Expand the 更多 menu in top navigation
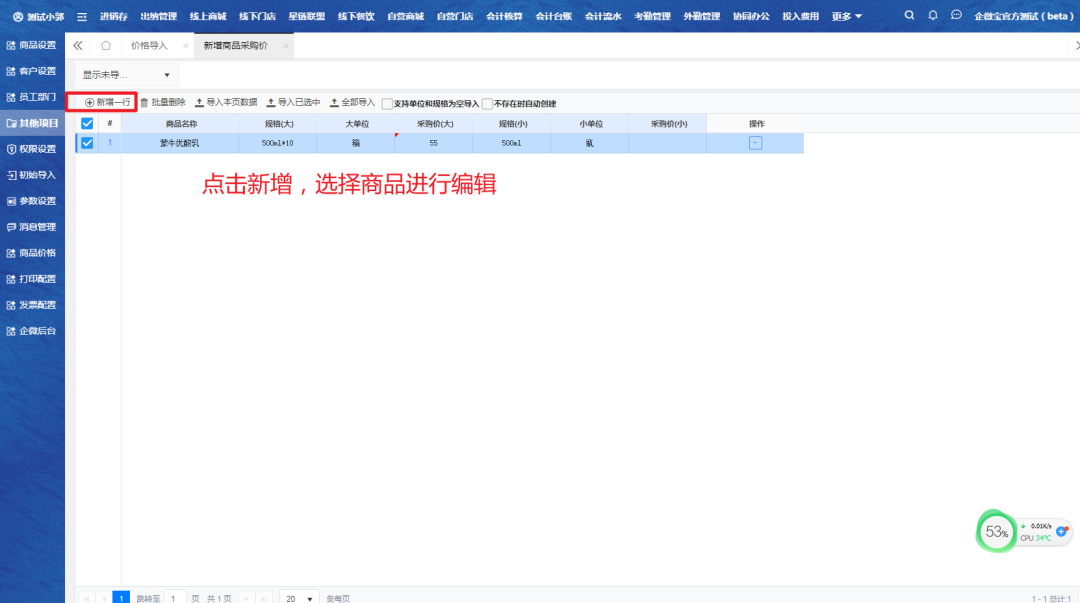The image size is (1080, 603). point(846,17)
